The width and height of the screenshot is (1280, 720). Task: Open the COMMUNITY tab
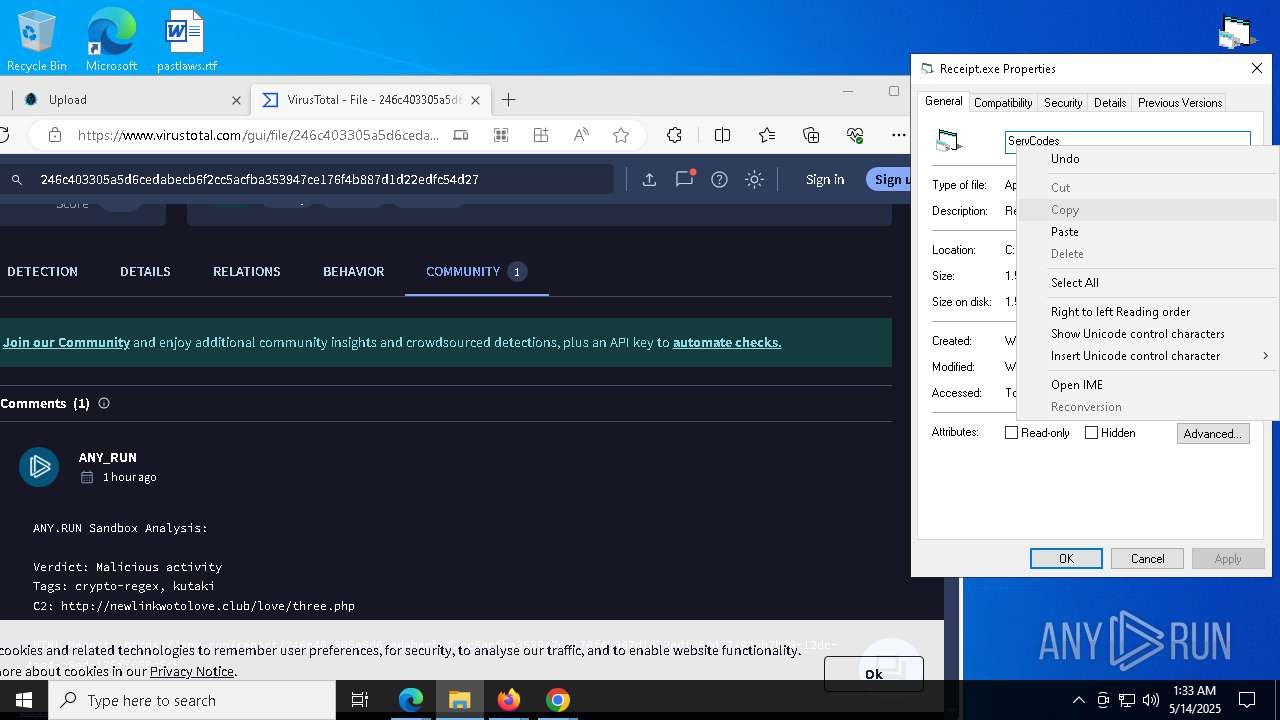[x=476, y=271]
